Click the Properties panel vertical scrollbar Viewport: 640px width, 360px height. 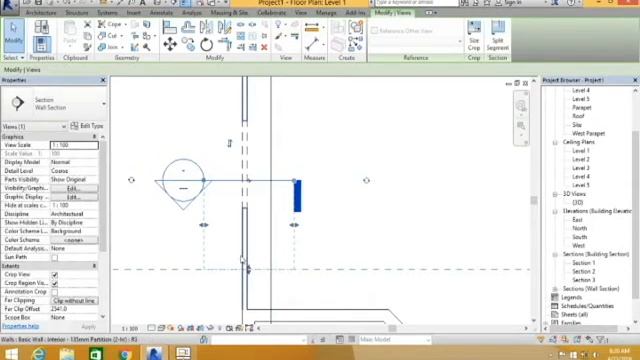[103, 196]
